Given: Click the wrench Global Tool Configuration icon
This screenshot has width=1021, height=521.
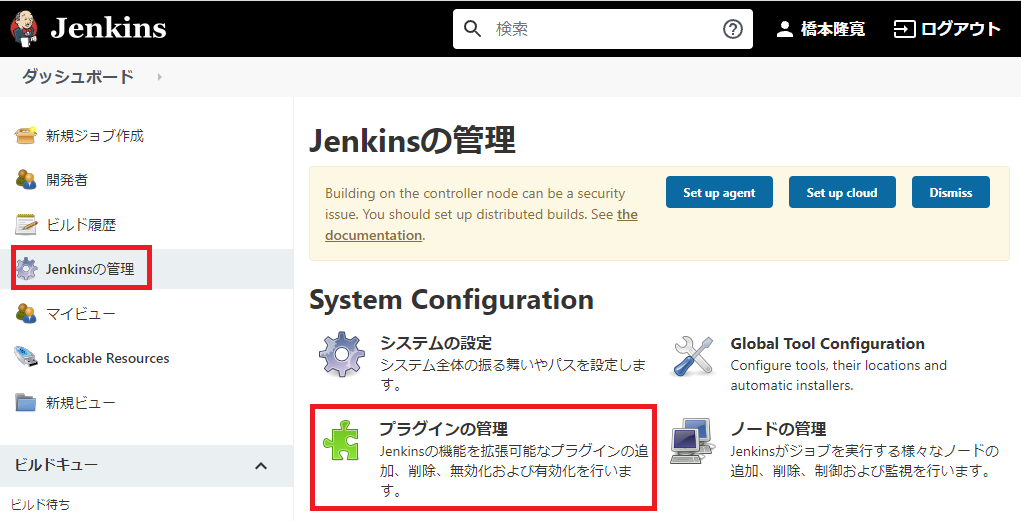Looking at the screenshot, I should tap(692, 357).
